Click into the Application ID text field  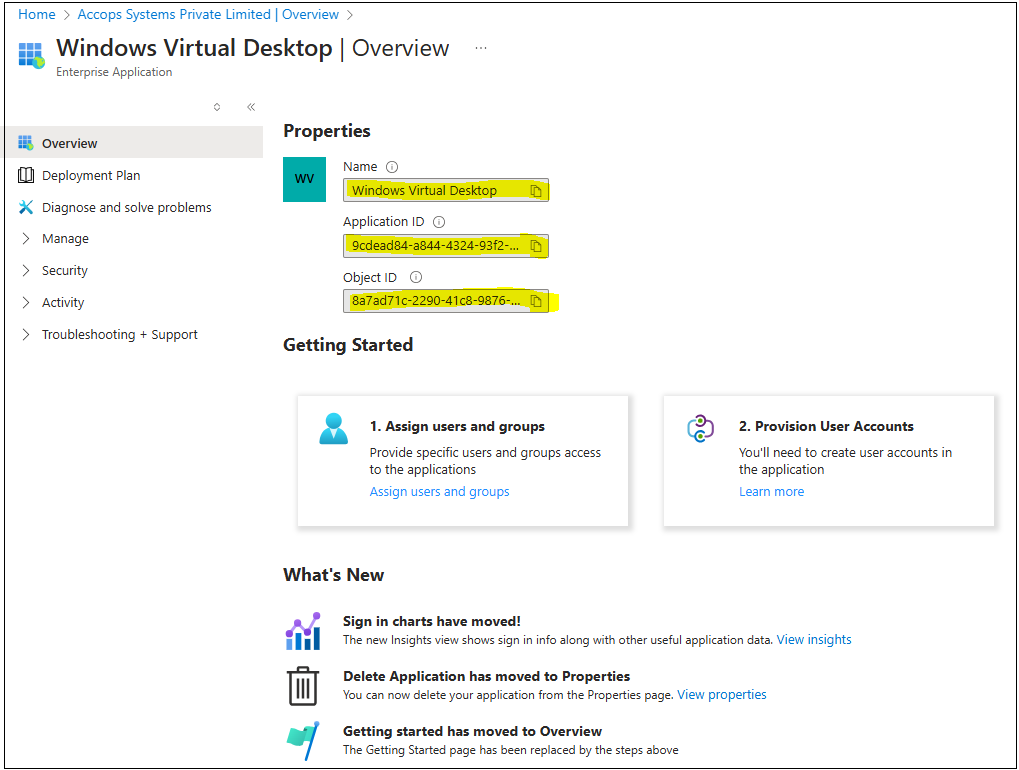tap(434, 246)
